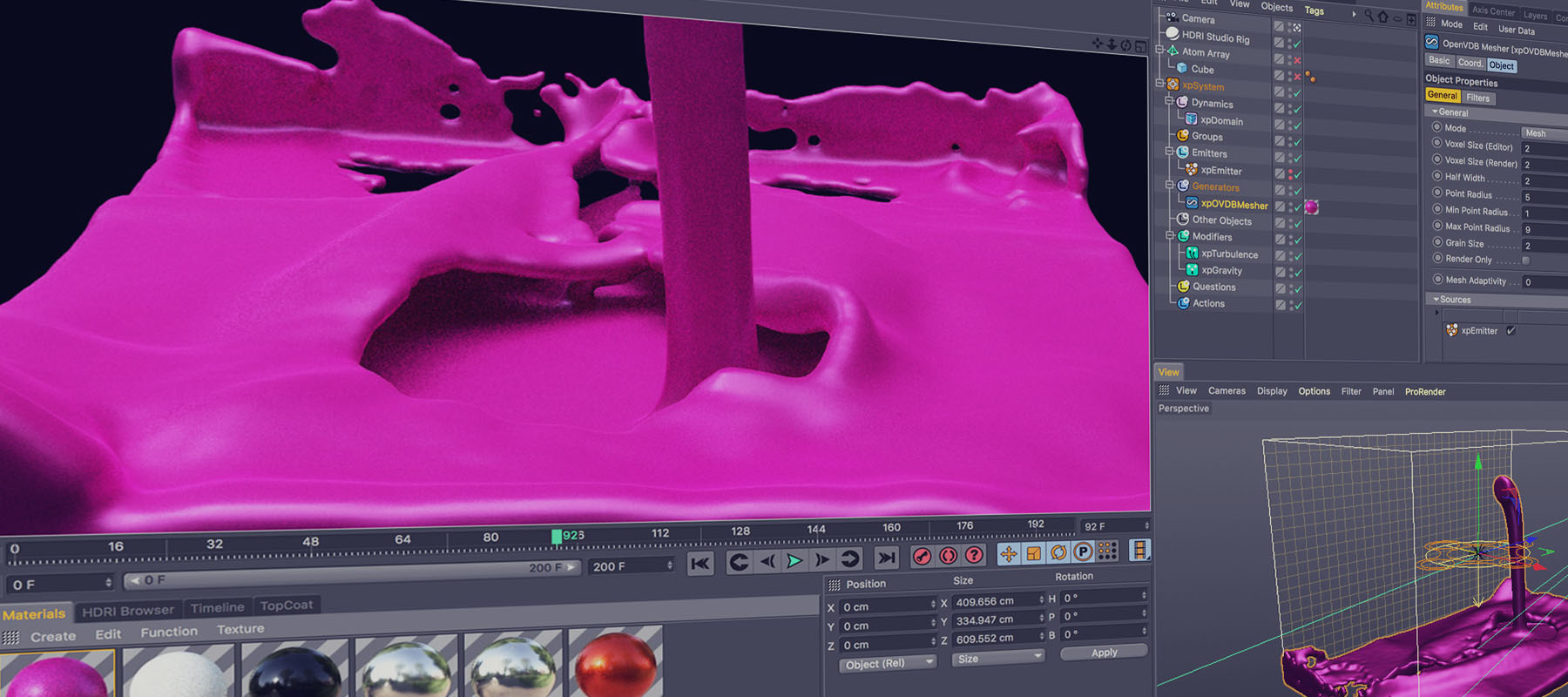Screen dimensions: 1568x697
Task: Toggle parameter keyframe recording P icon
Action: point(1083,551)
